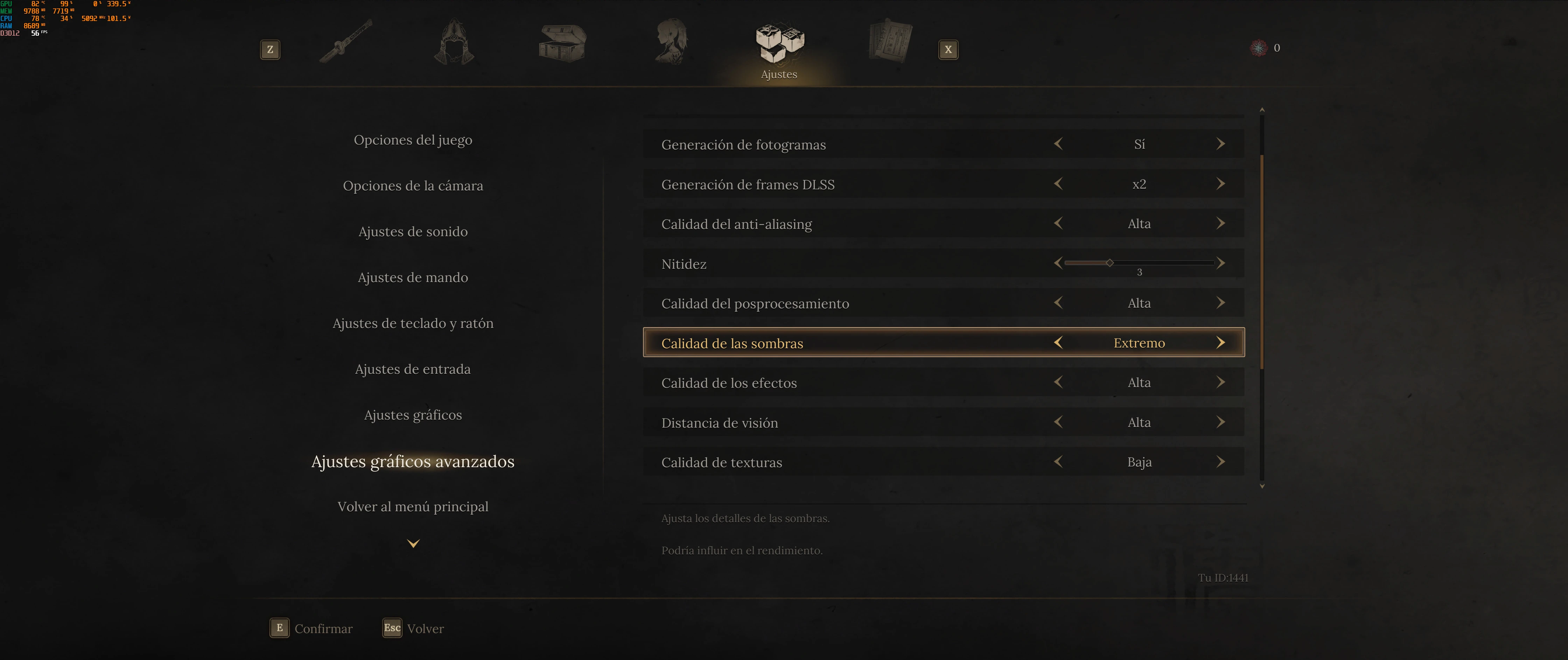Open the character portrait tab icon
Viewport: 1568px width, 660px height.
click(x=671, y=41)
